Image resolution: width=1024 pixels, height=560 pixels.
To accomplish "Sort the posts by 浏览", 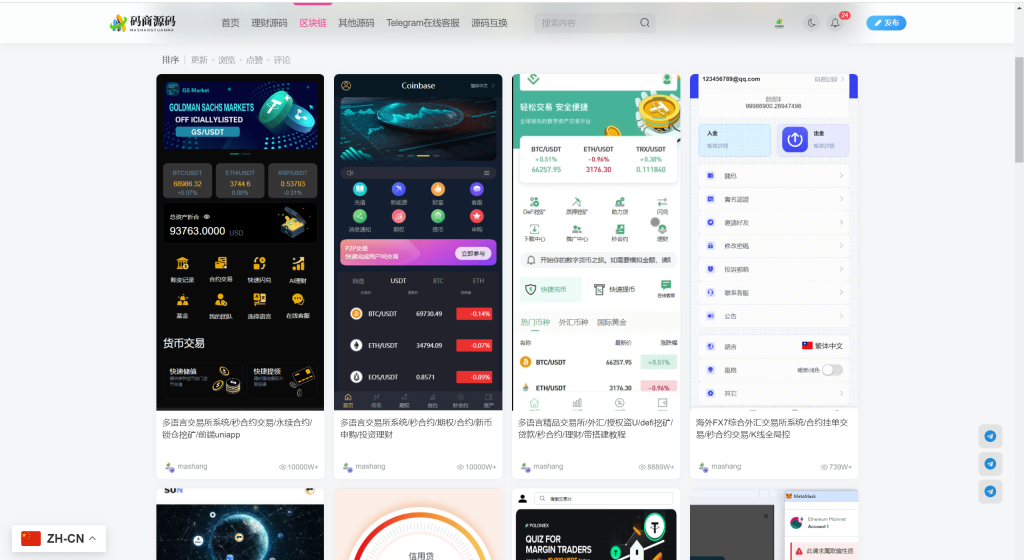I will click(227, 60).
